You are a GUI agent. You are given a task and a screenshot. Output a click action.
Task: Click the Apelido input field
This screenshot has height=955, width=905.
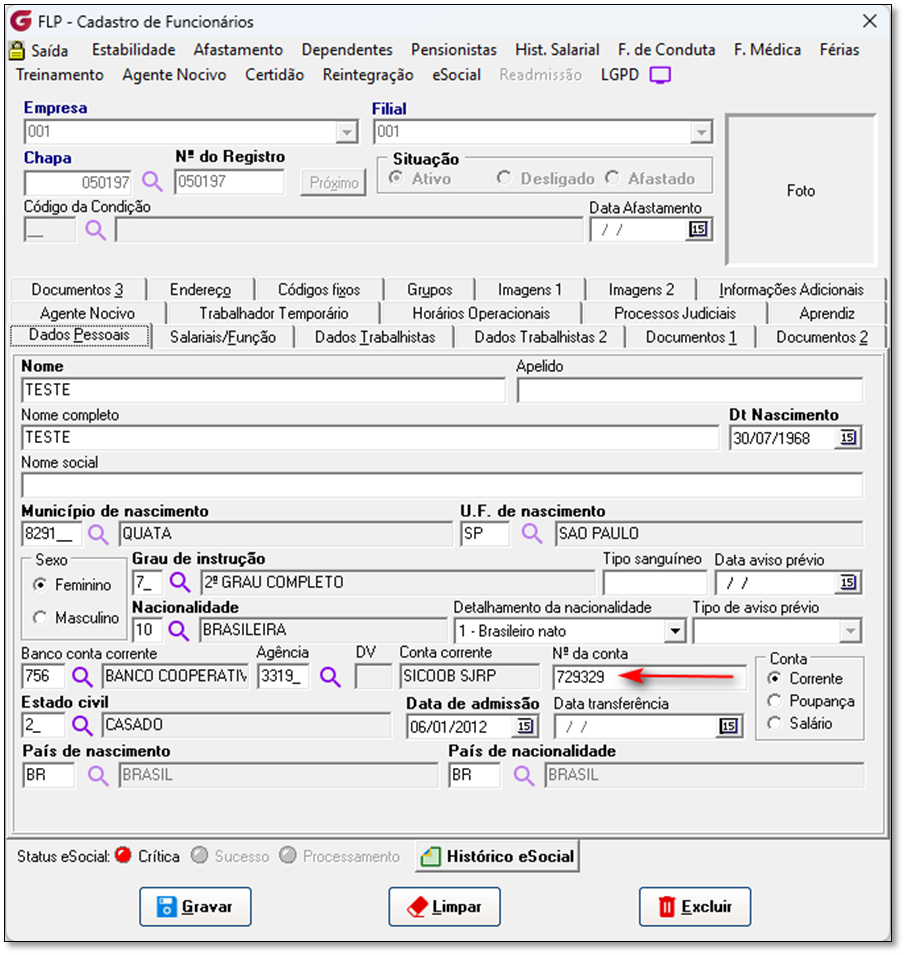click(689, 390)
